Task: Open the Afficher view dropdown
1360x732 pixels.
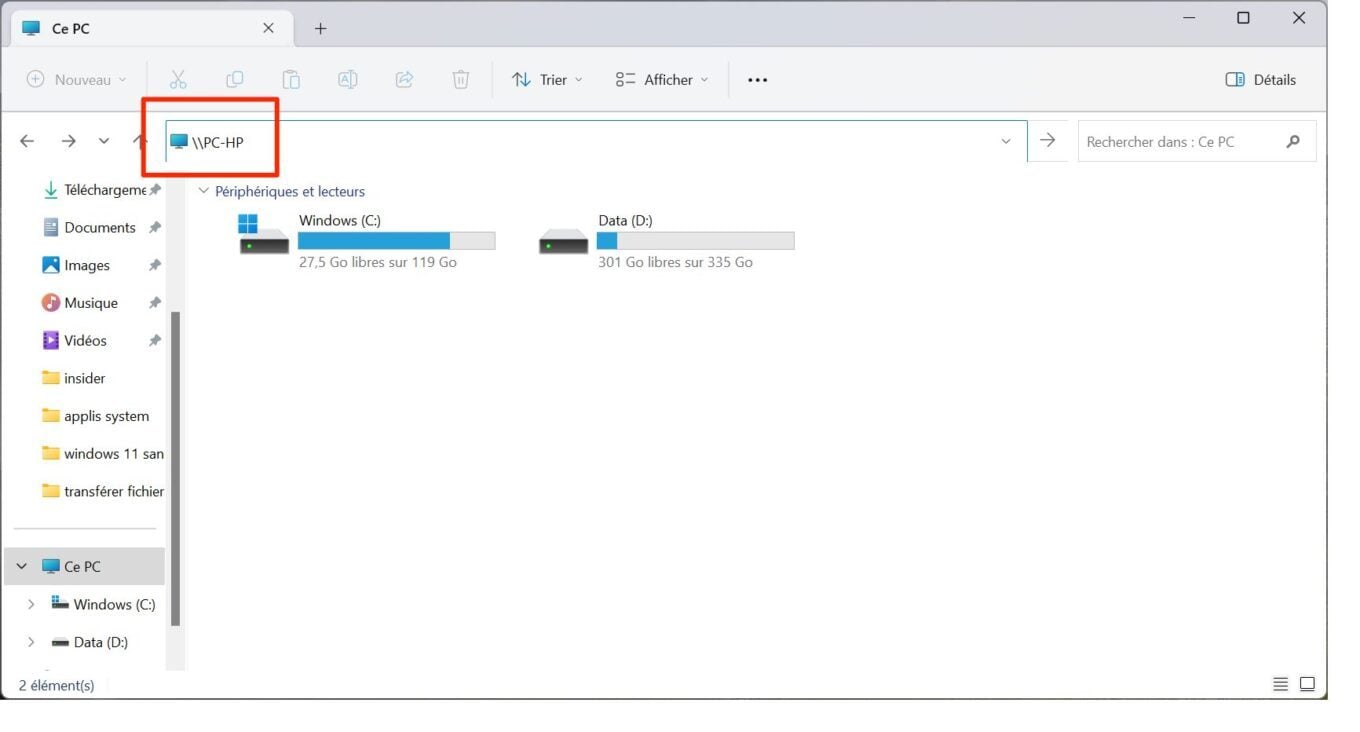Action: pyautogui.click(x=662, y=79)
